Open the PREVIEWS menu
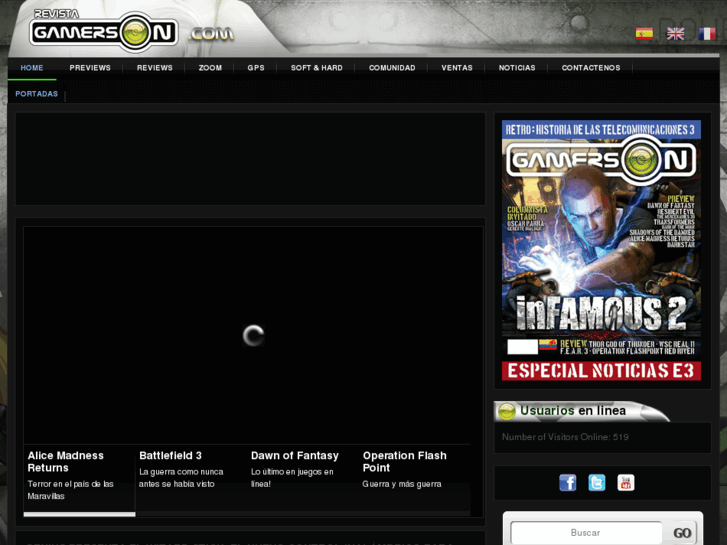This screenshot has width=727, height=545. coord(90,68)
